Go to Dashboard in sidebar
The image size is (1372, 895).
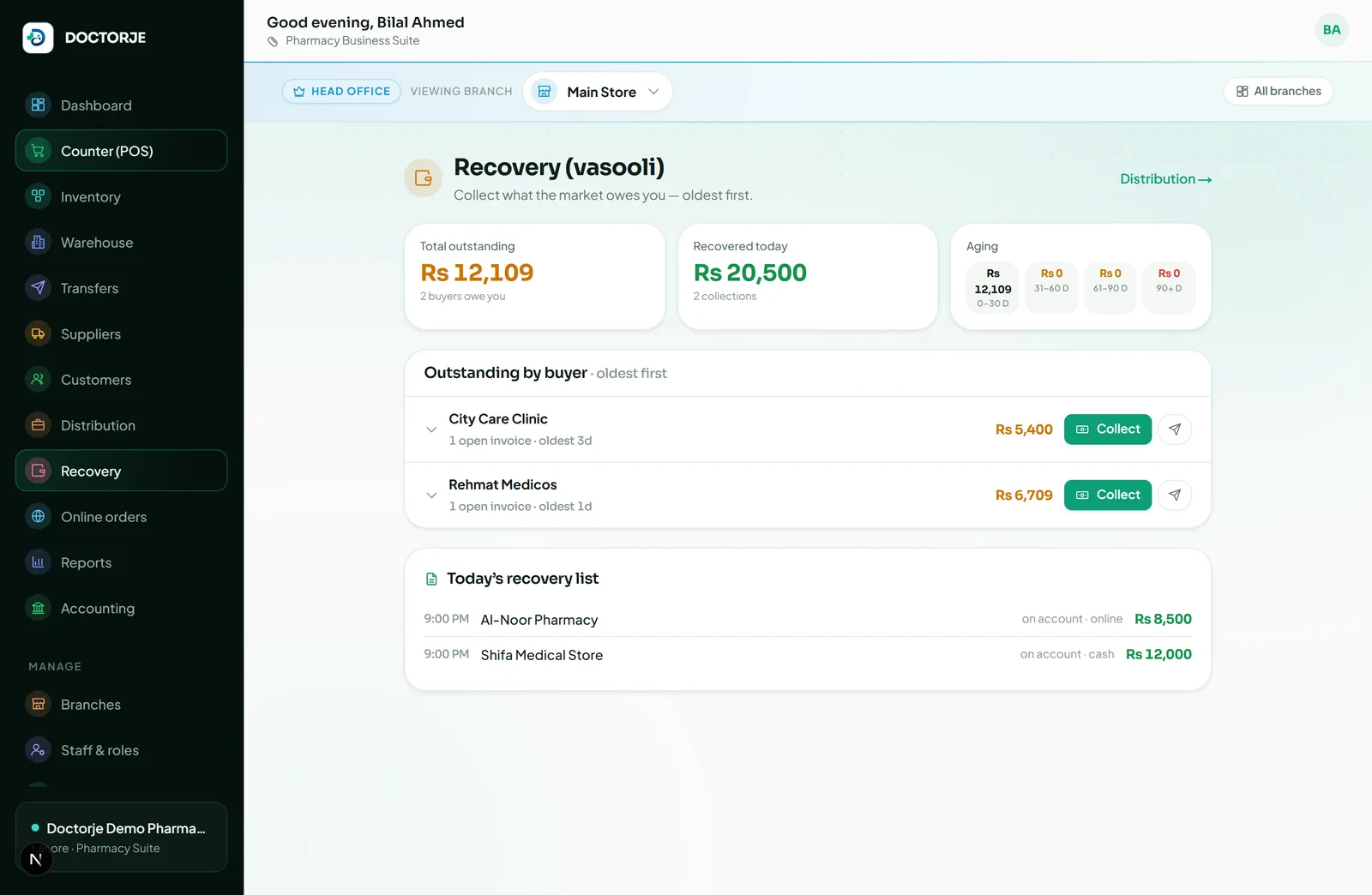coord(121,105)
